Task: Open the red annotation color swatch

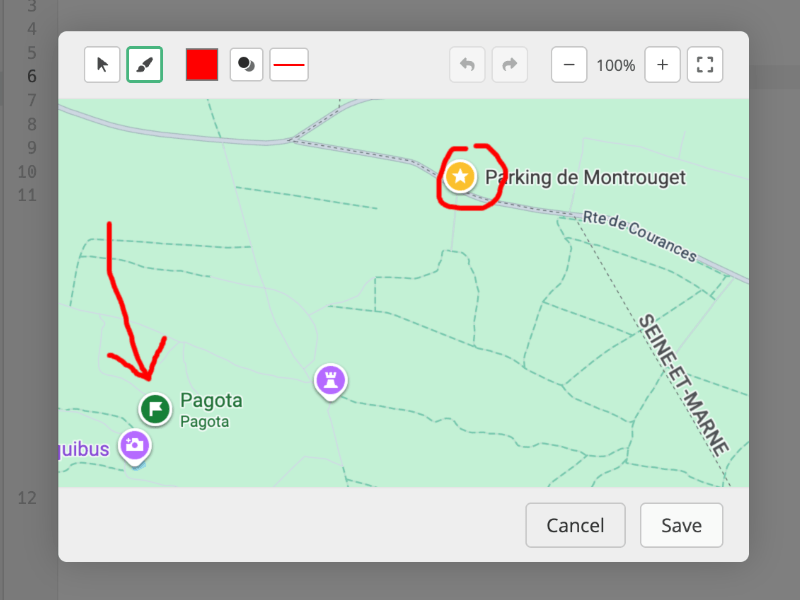Action: 200,64
